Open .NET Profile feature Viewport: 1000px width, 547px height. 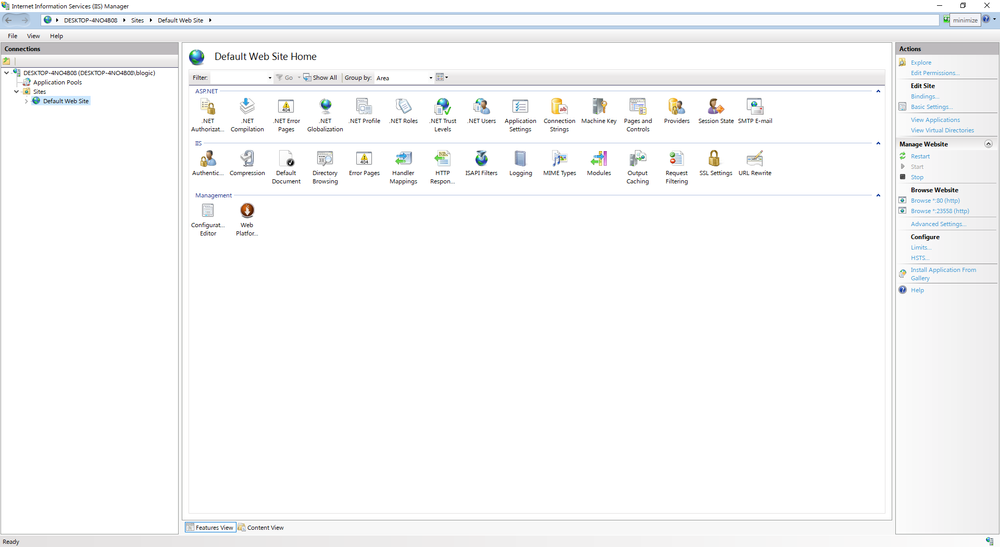364,111
